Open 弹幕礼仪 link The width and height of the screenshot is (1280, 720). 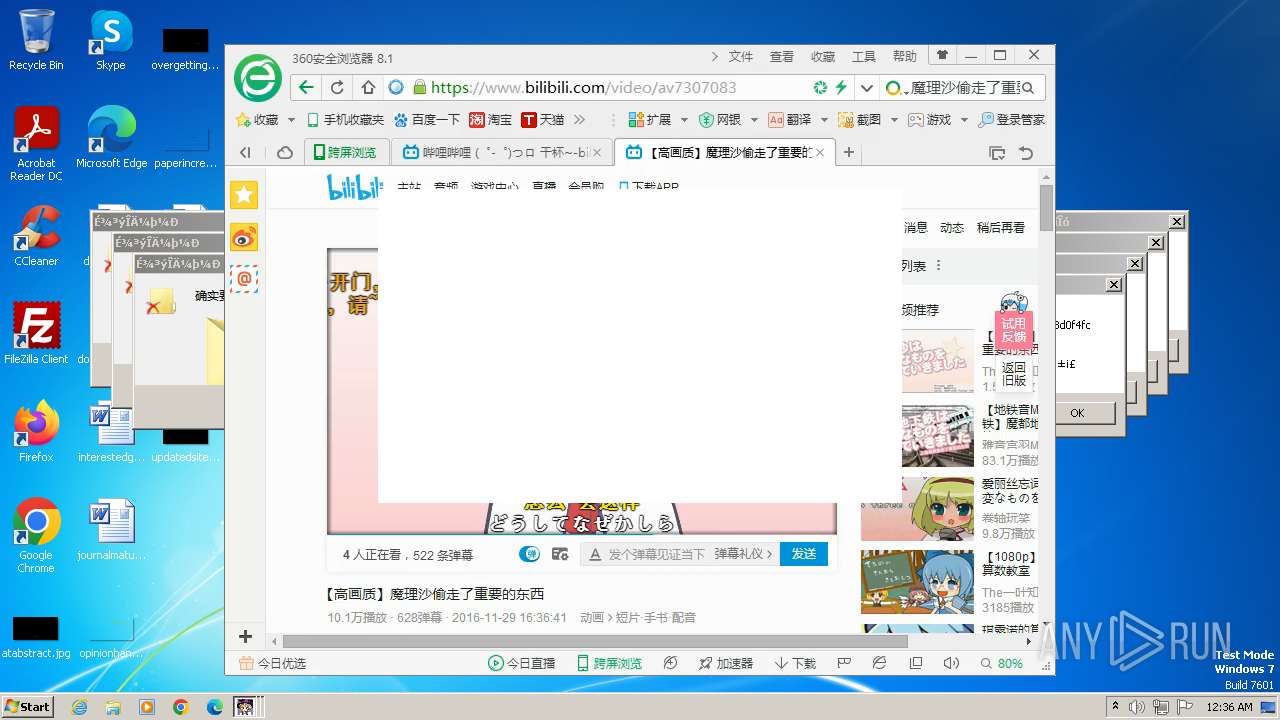743,554
